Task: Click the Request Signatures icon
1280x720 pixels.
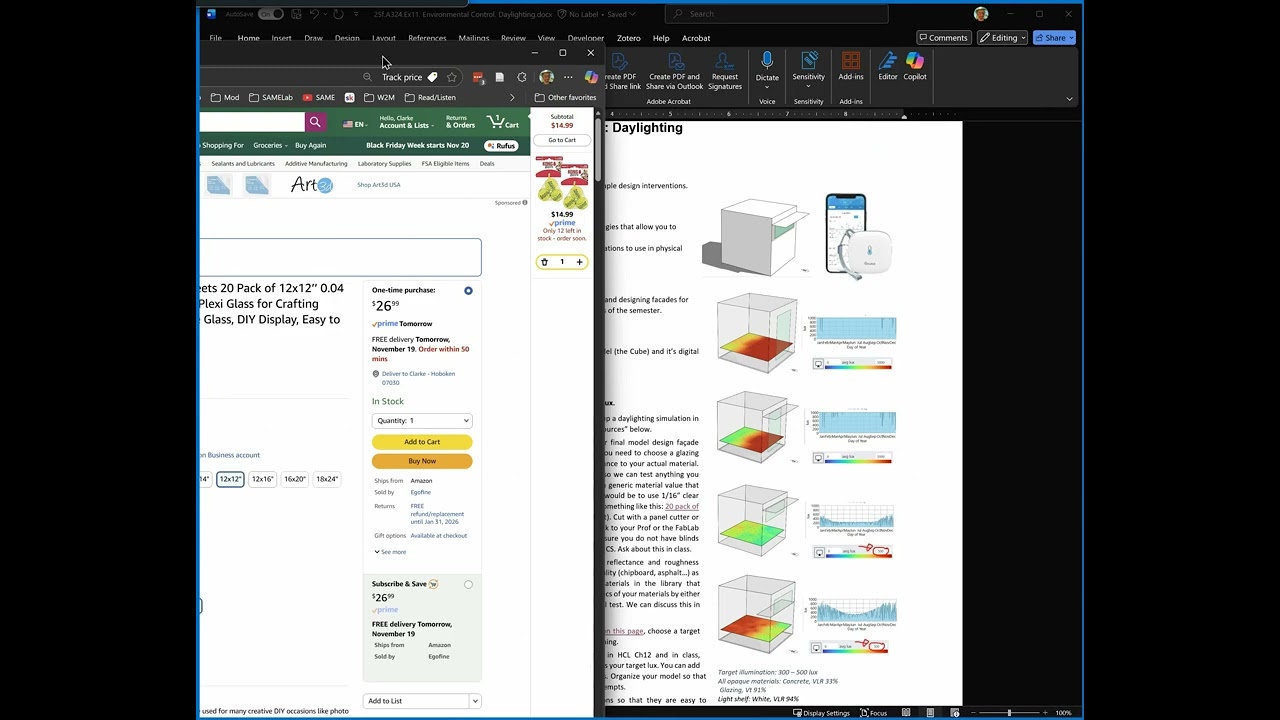Action: (725, 71)
